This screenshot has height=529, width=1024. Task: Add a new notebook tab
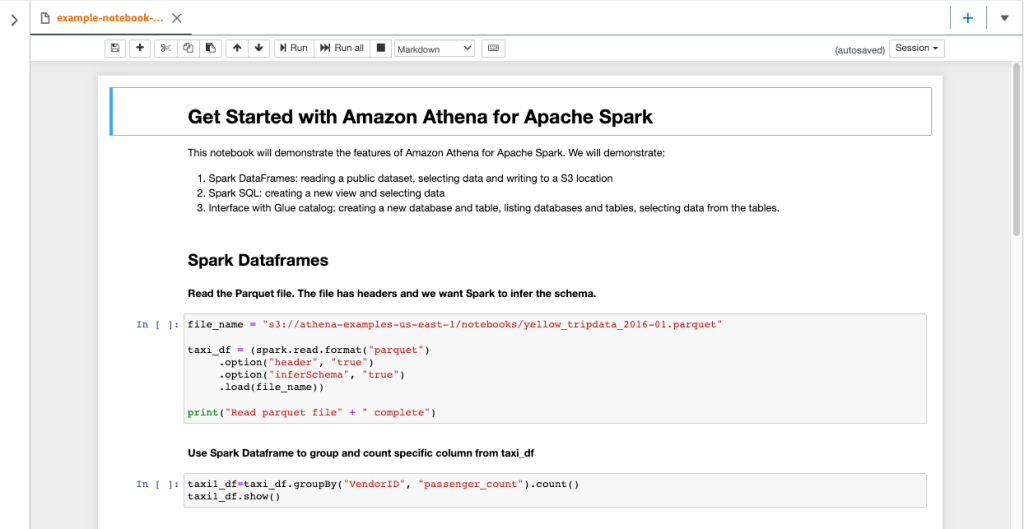(x=967, y=18)
